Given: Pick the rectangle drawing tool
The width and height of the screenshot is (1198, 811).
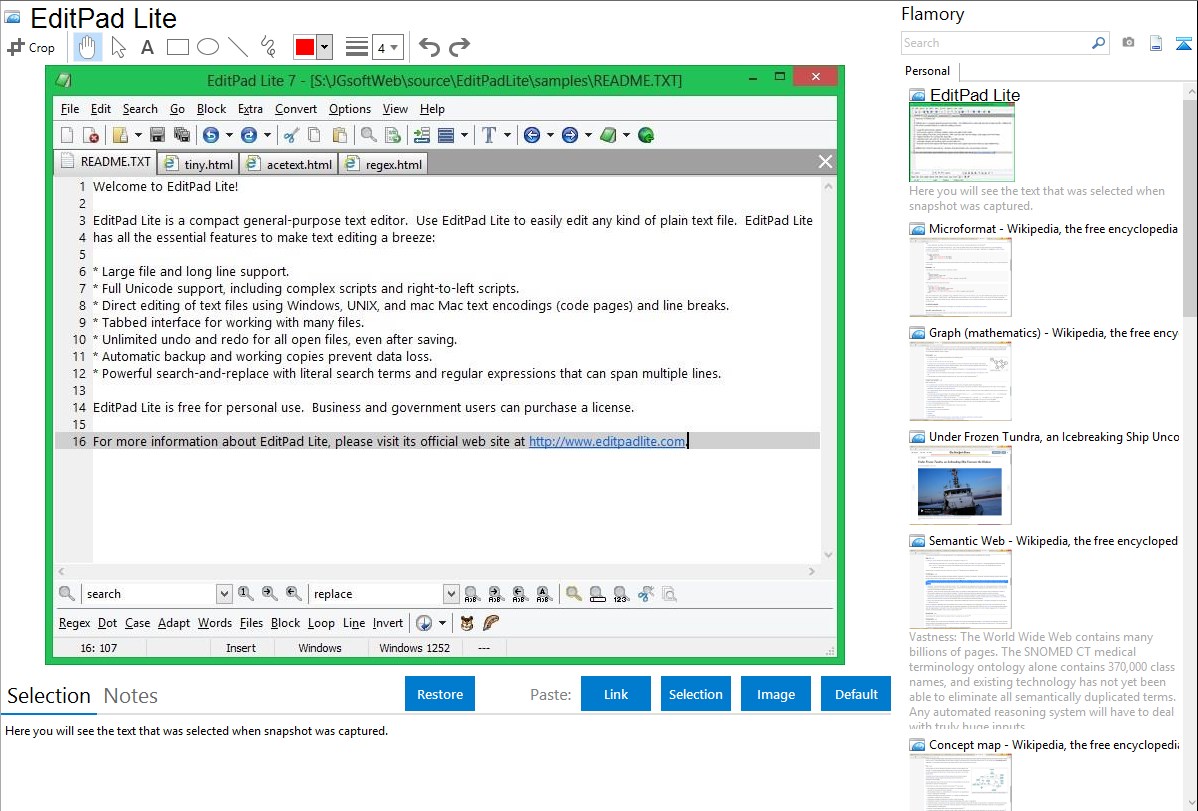Looking at the screenshot, I should point(177,47).
